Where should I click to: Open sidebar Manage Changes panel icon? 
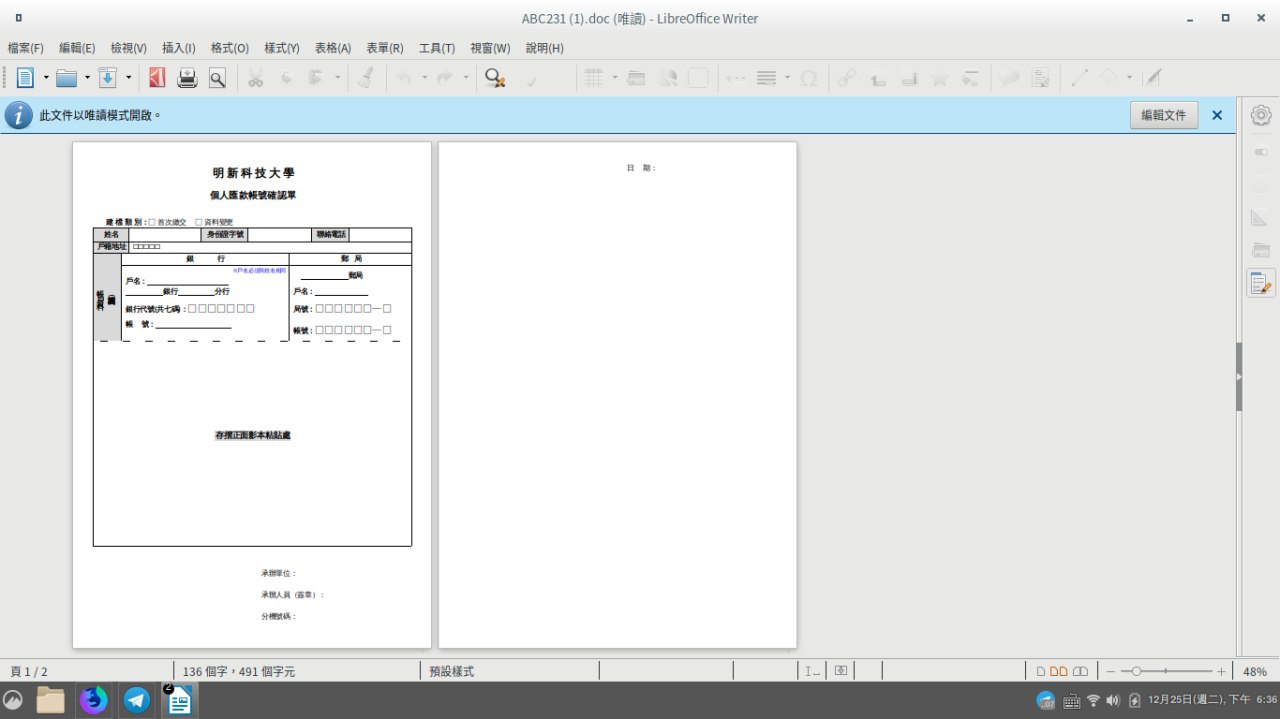[x=1261, y=283]
